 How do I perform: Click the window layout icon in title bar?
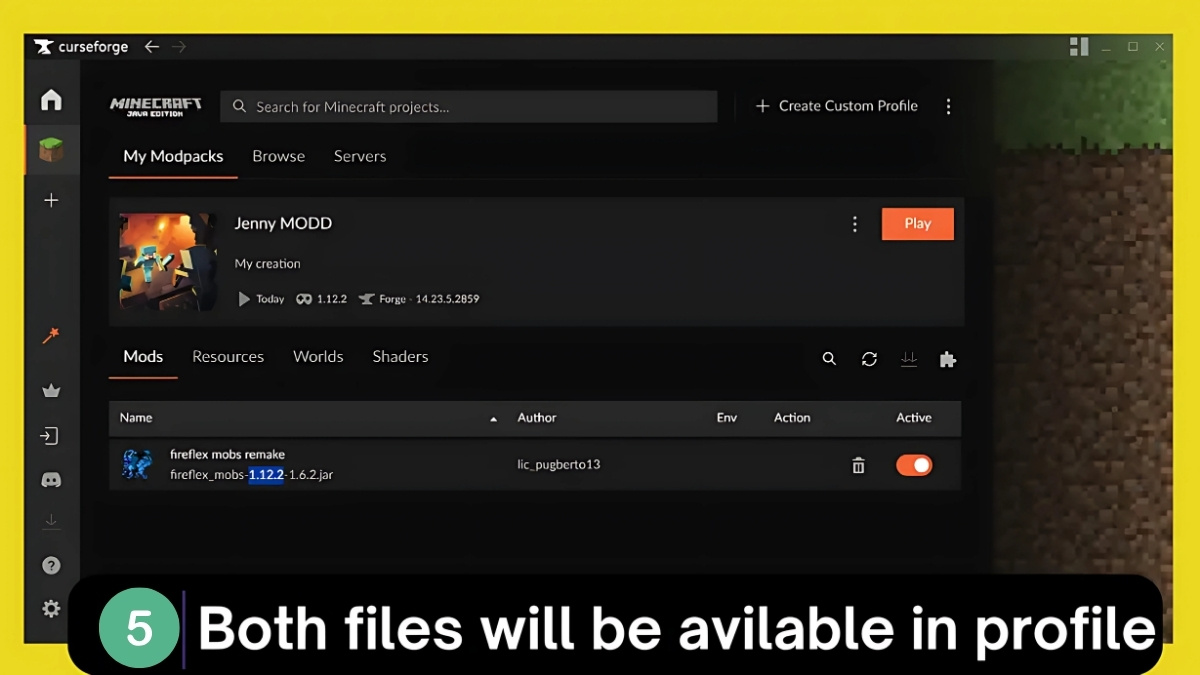coord(1078,47)
